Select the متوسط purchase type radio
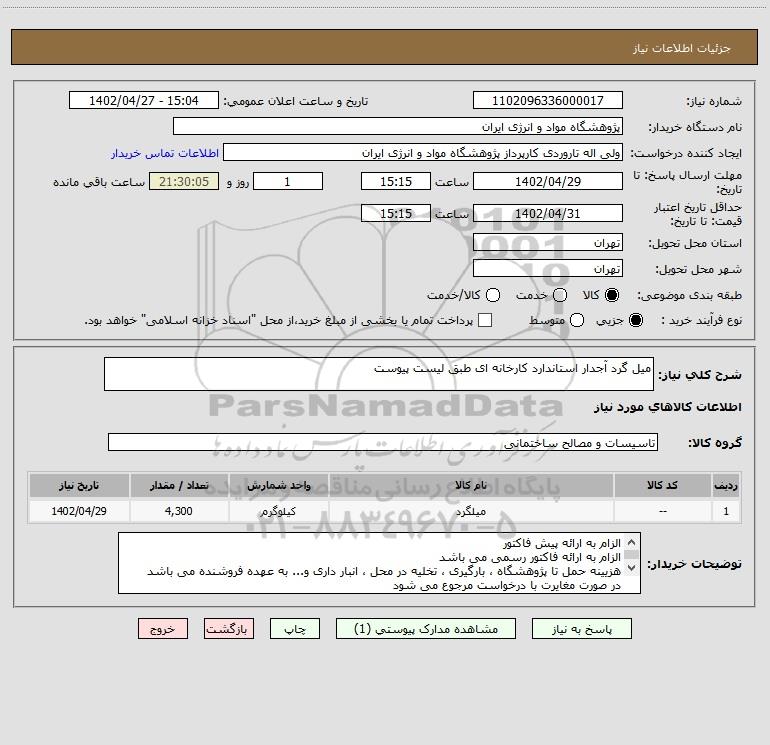The width and height of the screenshot is (770, 745). point(577,320)
